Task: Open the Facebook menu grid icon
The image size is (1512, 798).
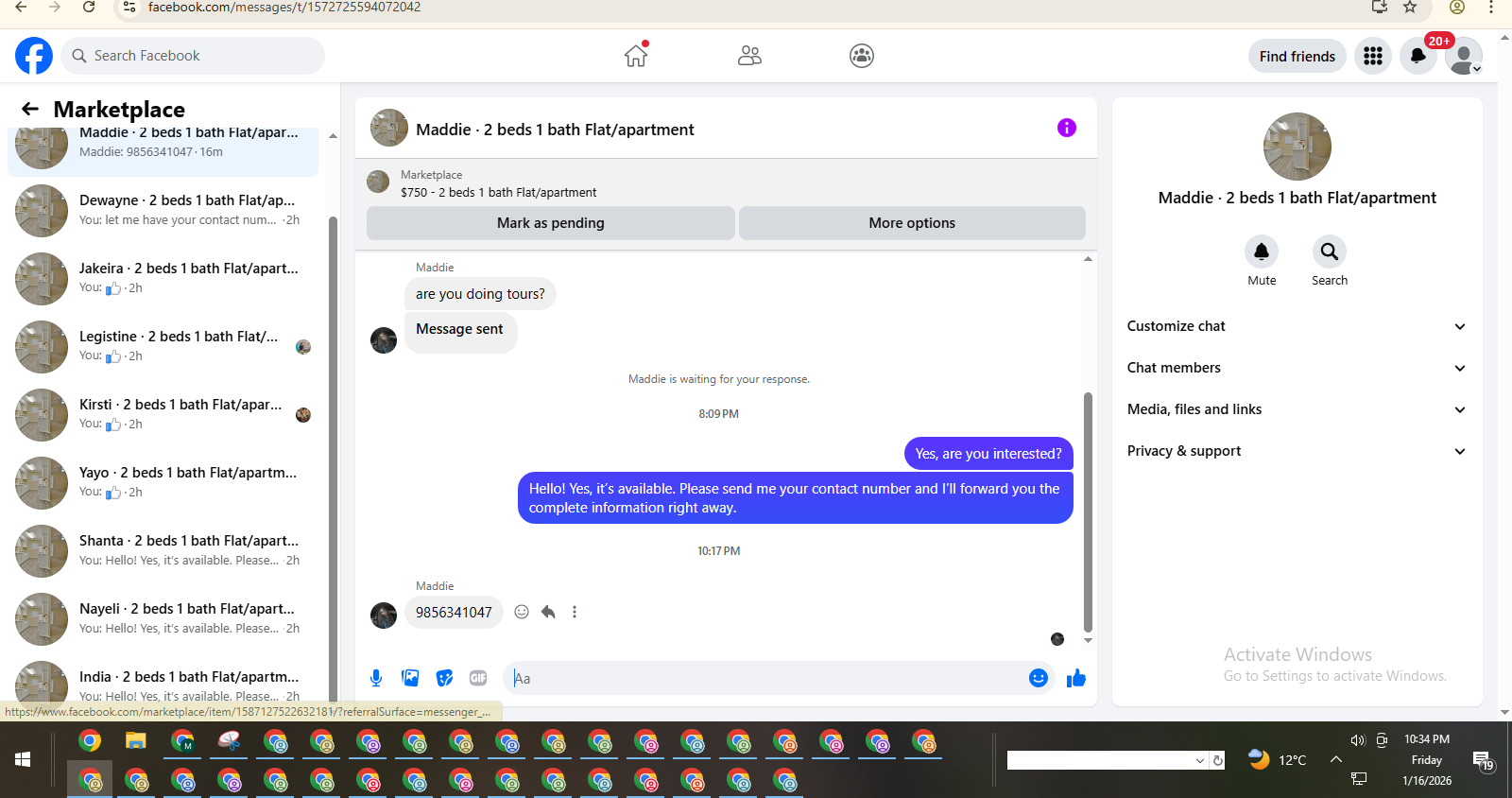Action: pos(1373,56)
